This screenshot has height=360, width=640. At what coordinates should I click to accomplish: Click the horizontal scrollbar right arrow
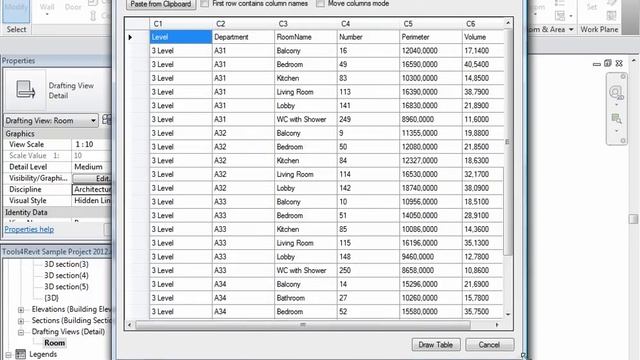point(497,325)
